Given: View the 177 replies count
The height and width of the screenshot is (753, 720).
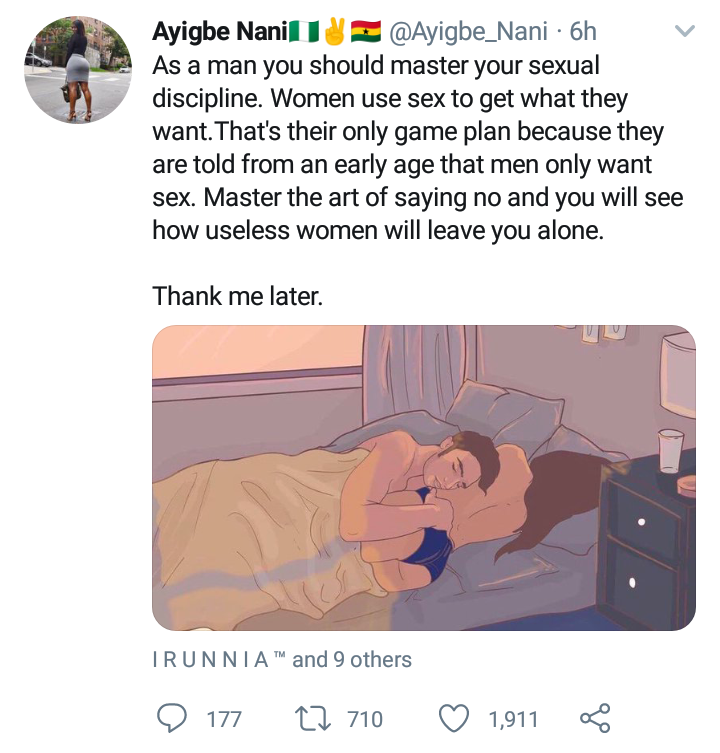Looking at the screenshot, I should pos(224,719).
